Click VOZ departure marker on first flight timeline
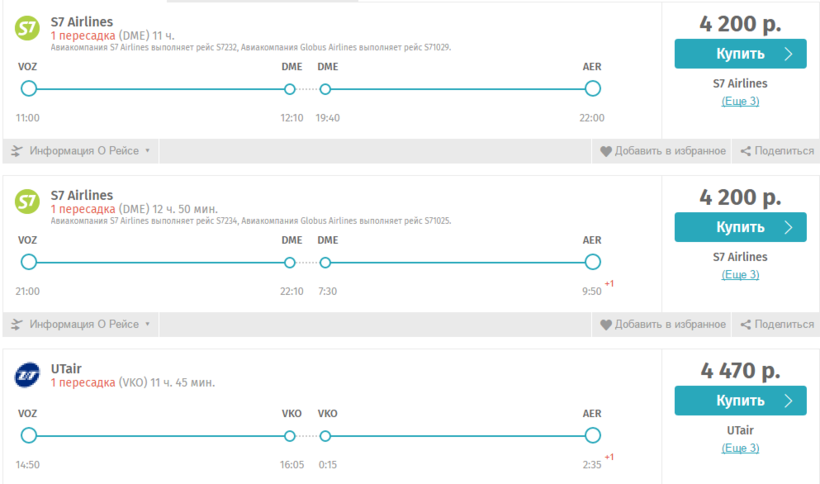The height and width of the screenshot is (484, 820). pos(28,89)
